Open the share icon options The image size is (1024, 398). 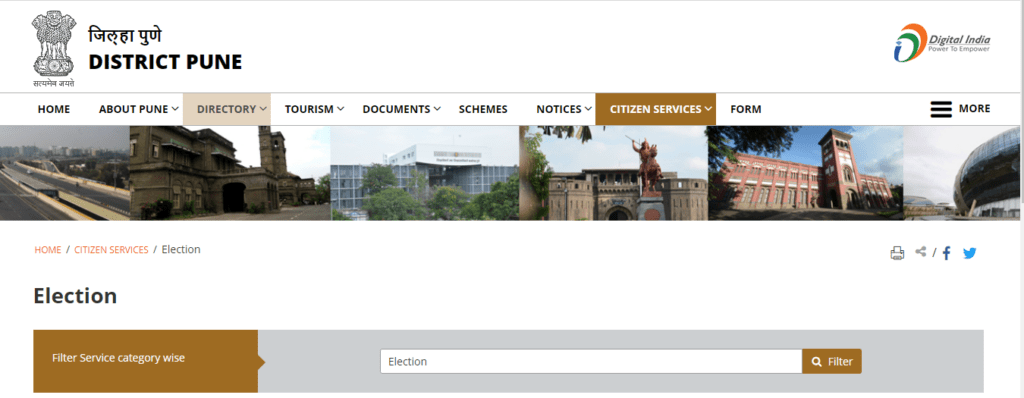pyautogui.click(x=921, y=252)
